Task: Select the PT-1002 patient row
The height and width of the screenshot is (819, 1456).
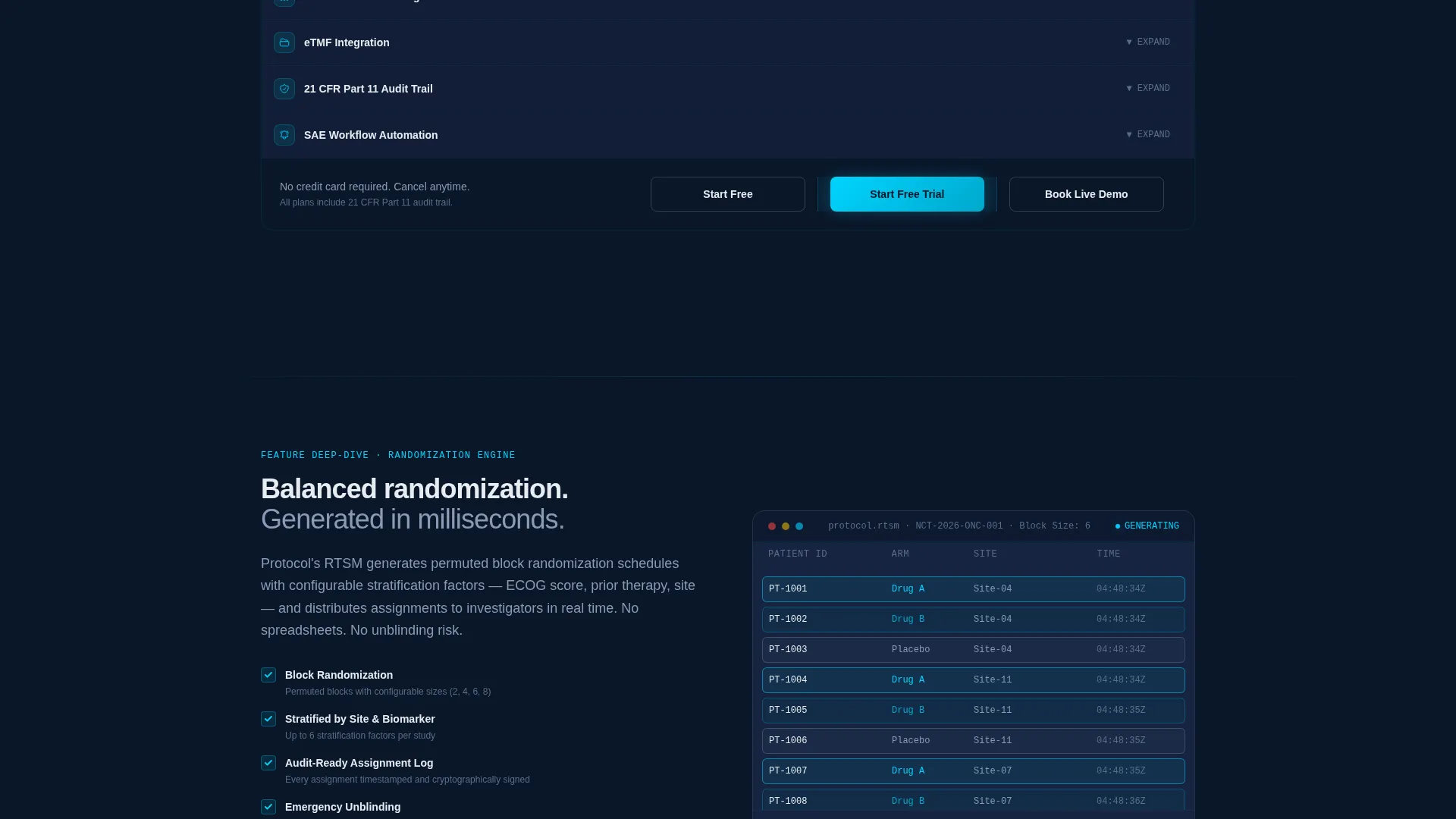Action: [974, 620]
